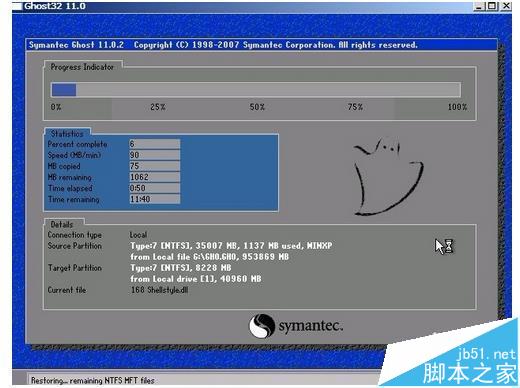Click the symantec wordmark text
Screen dimensions: 520x388
click(x=311, y=326)
